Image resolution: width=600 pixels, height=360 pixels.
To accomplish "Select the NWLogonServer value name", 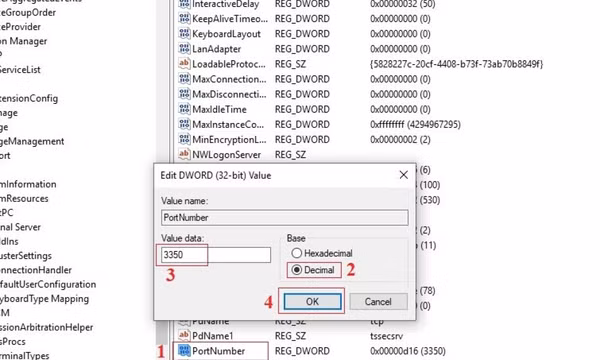I will (x=227, y=155).
